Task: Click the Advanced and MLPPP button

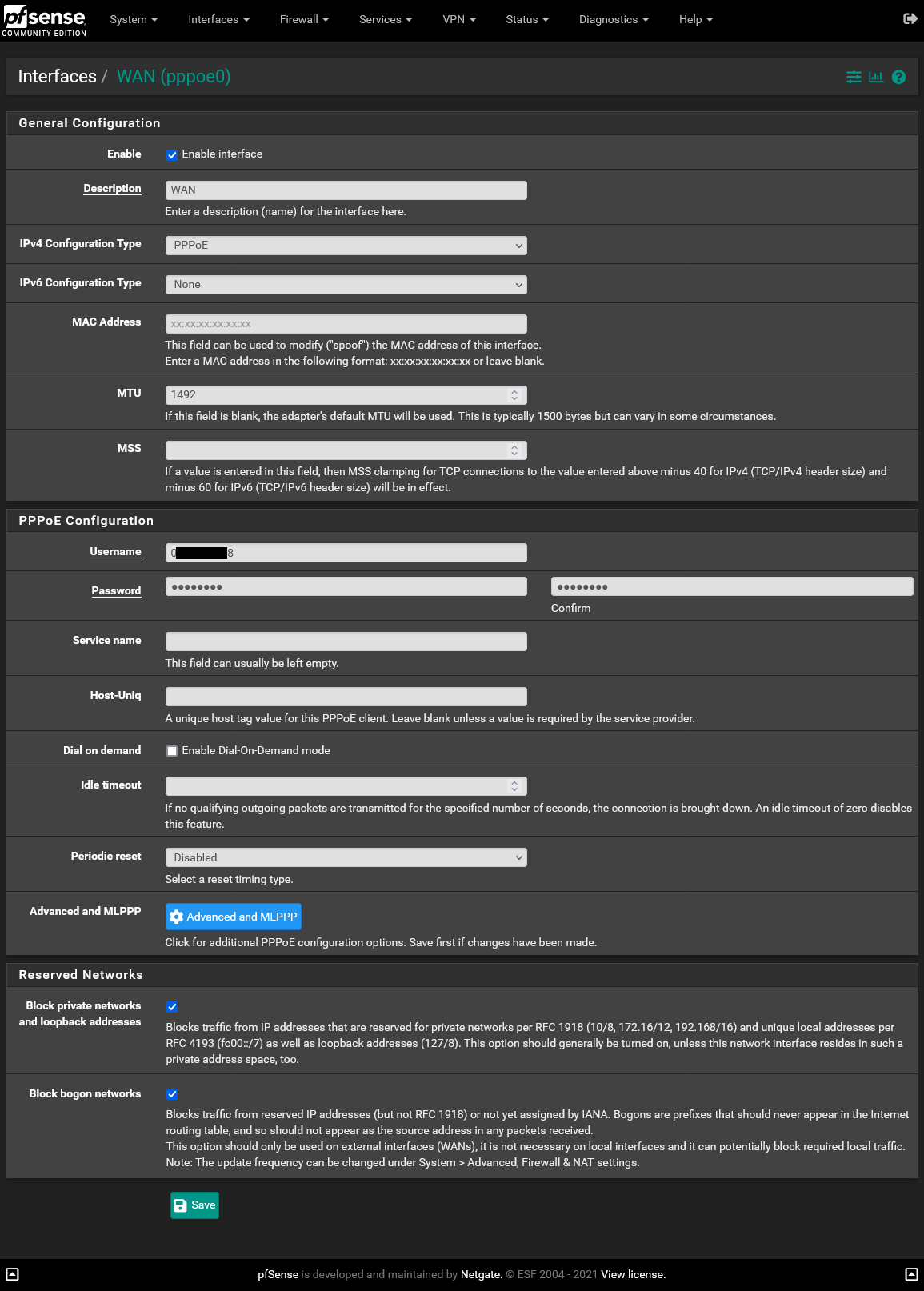Action: 234,917
